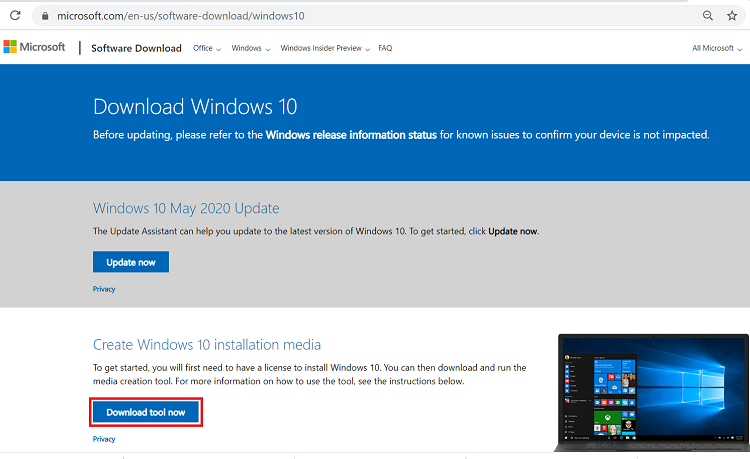Open the Software Download home link
750x459 pixels.
pyautogui.click(x=136, y=48)
